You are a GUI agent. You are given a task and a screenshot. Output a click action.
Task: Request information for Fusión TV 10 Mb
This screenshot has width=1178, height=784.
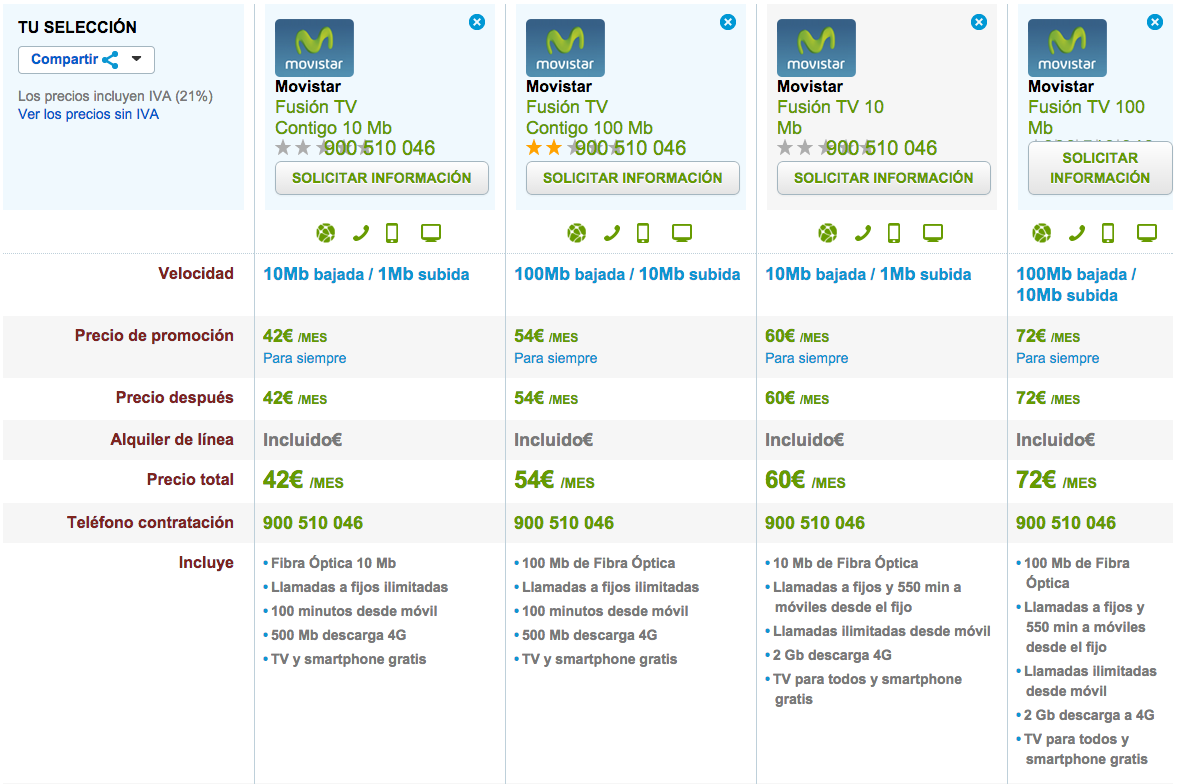[884, 178]
